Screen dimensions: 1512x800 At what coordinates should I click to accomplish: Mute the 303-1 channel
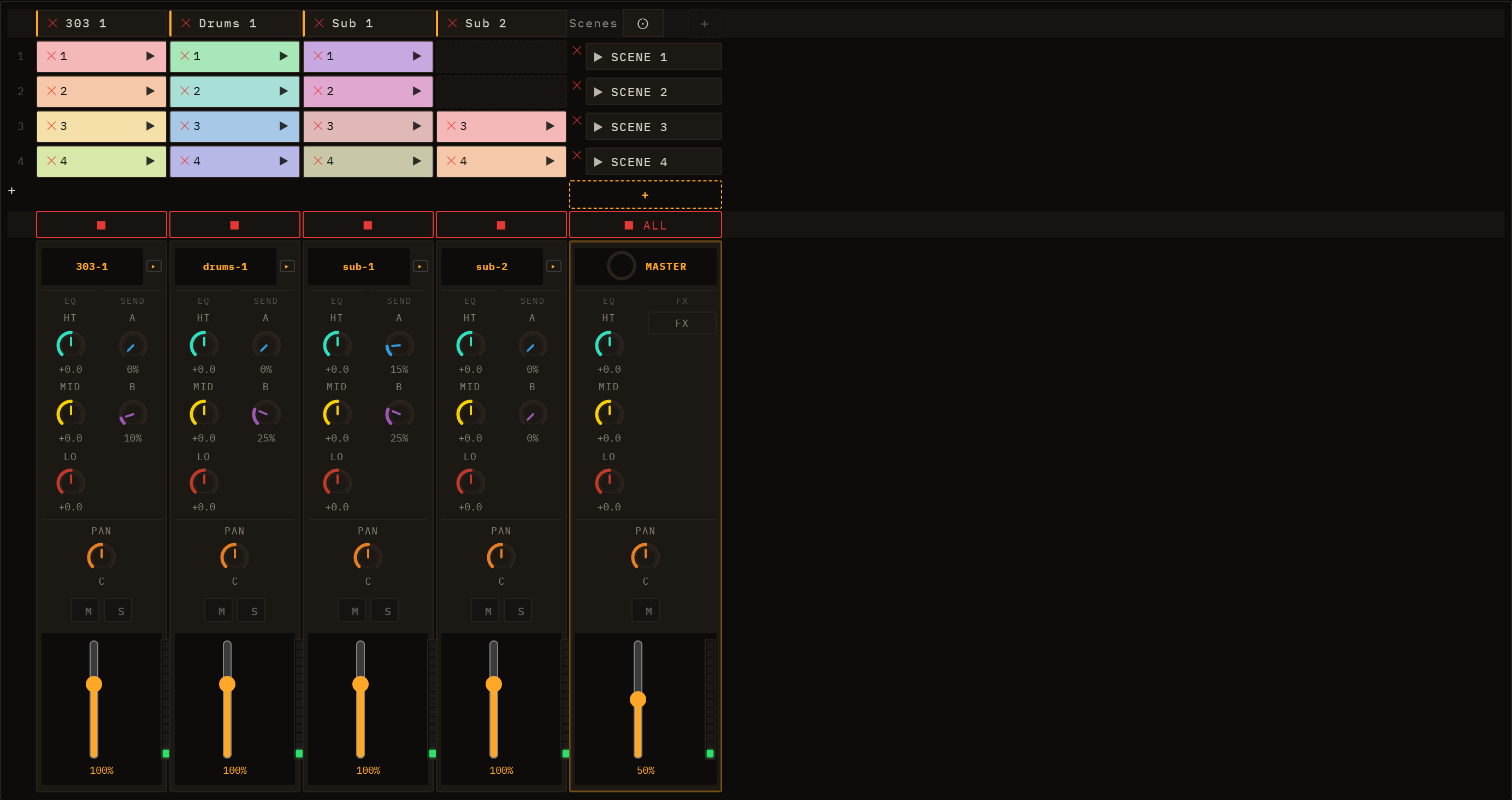(86, 611)
